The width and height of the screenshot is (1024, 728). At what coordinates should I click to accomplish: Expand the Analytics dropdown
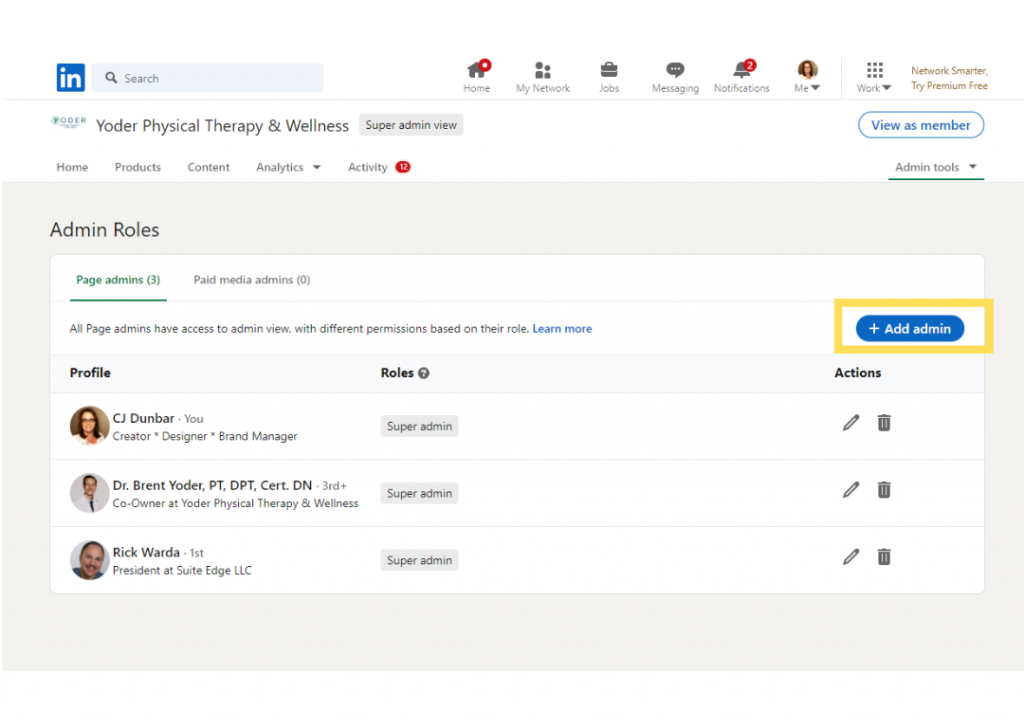(288, 167)
